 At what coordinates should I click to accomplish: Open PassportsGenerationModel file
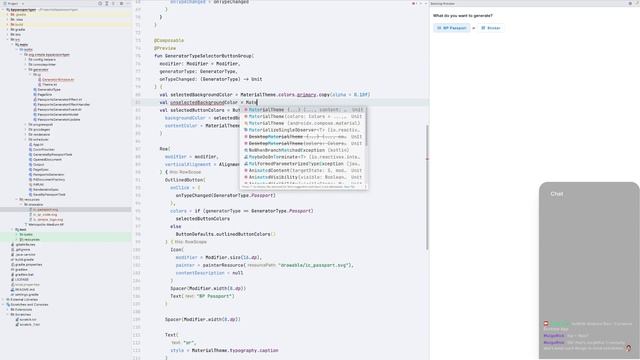[56, 114]
